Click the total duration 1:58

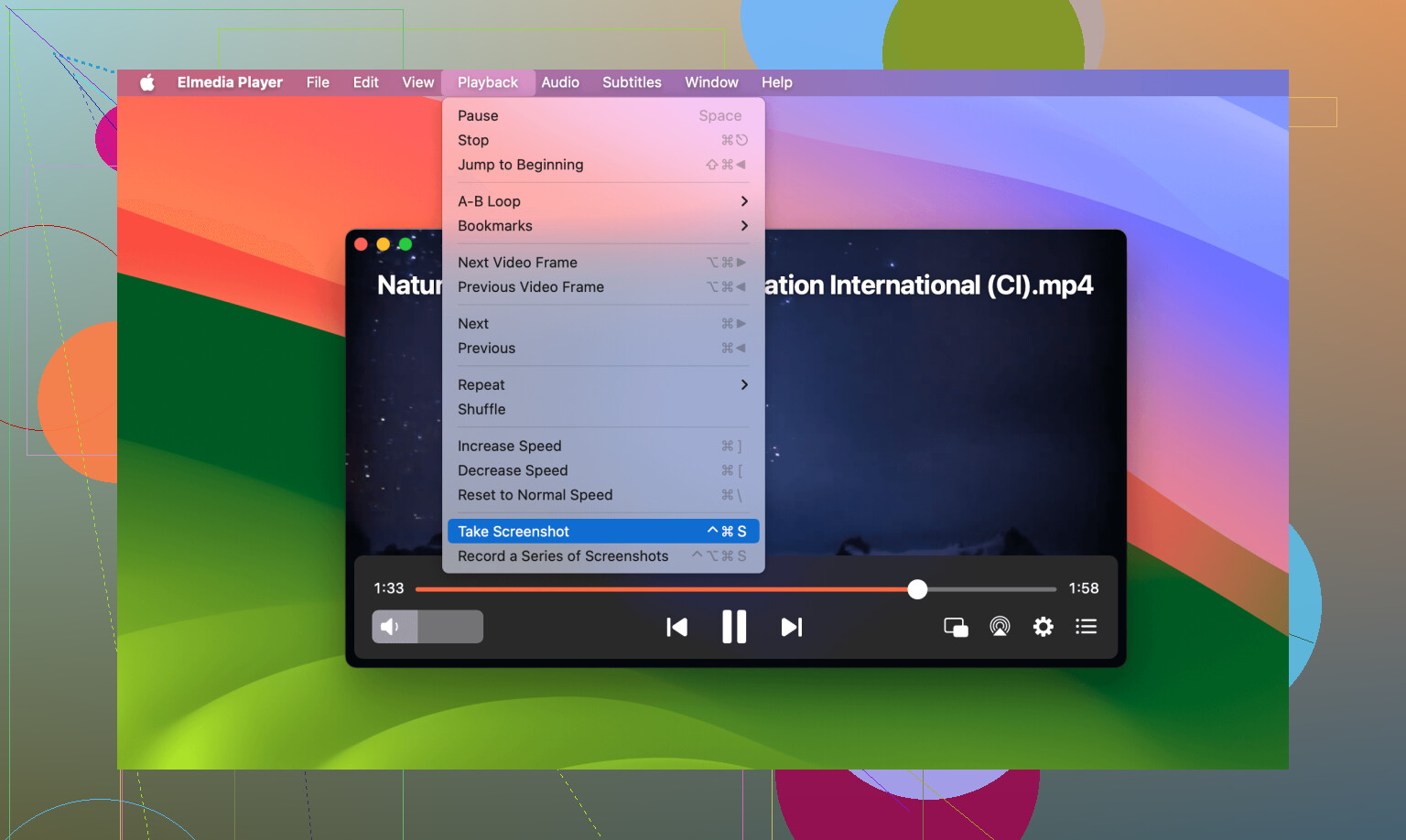(x=1084, y=588)
